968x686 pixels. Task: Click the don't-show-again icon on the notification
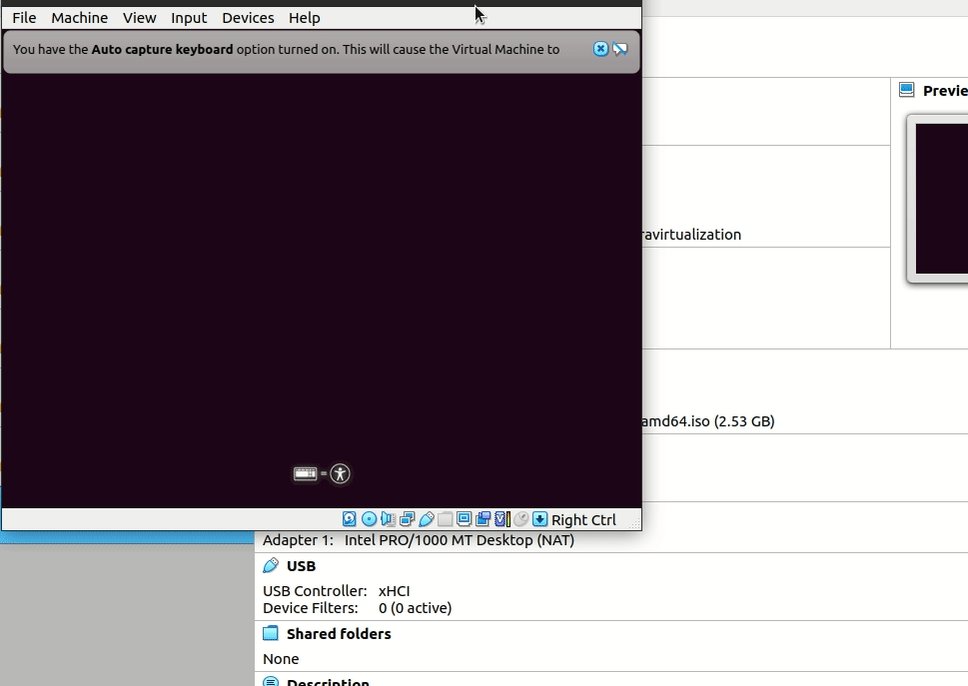click(x=620, y=49)
